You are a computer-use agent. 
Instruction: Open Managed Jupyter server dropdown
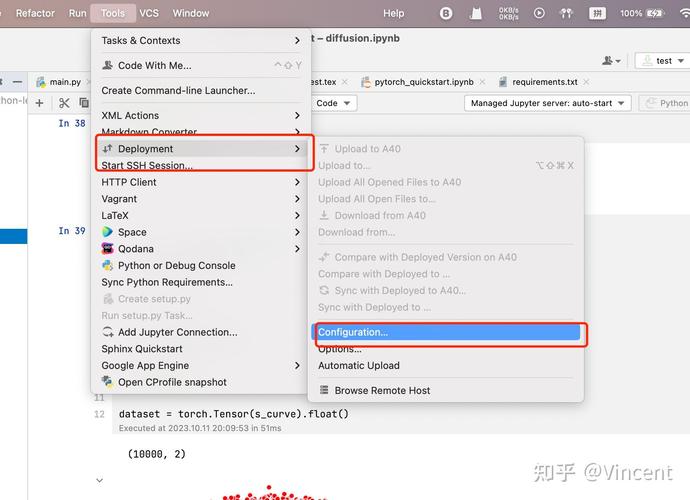coord(547,103)
